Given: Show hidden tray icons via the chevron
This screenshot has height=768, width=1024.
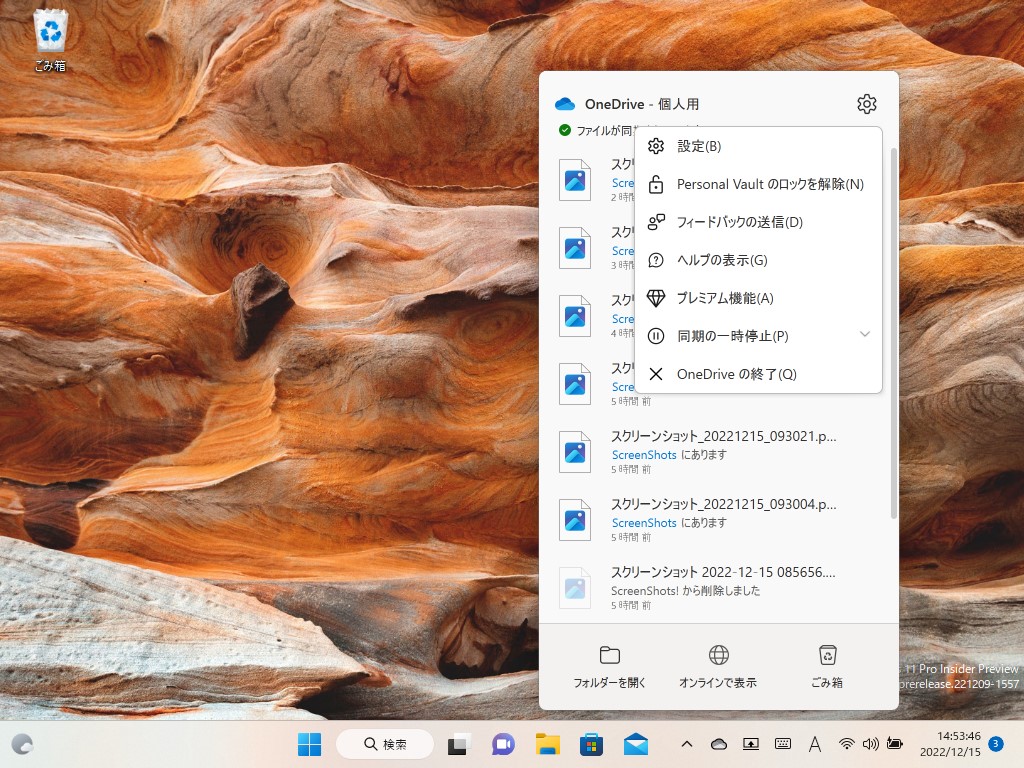Looking at the screenshot, I should (686, 744).
